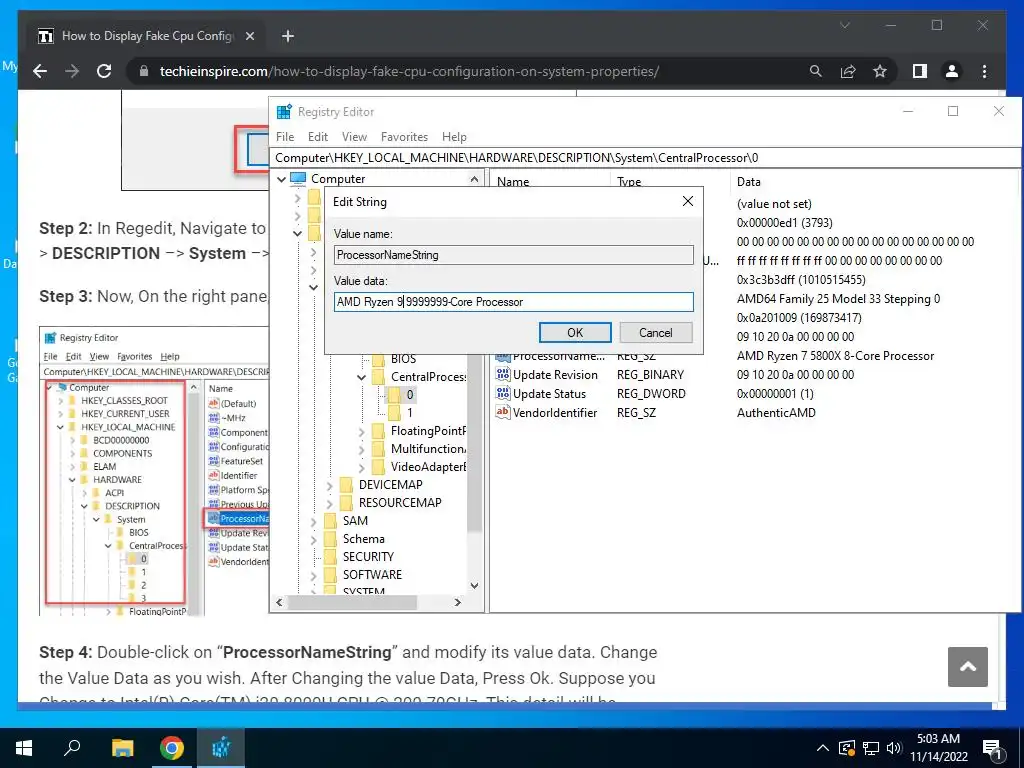Screen dimensions: 1024x768
Task: Collapse the CentralProcessor tree node
Action: point(361,377)
